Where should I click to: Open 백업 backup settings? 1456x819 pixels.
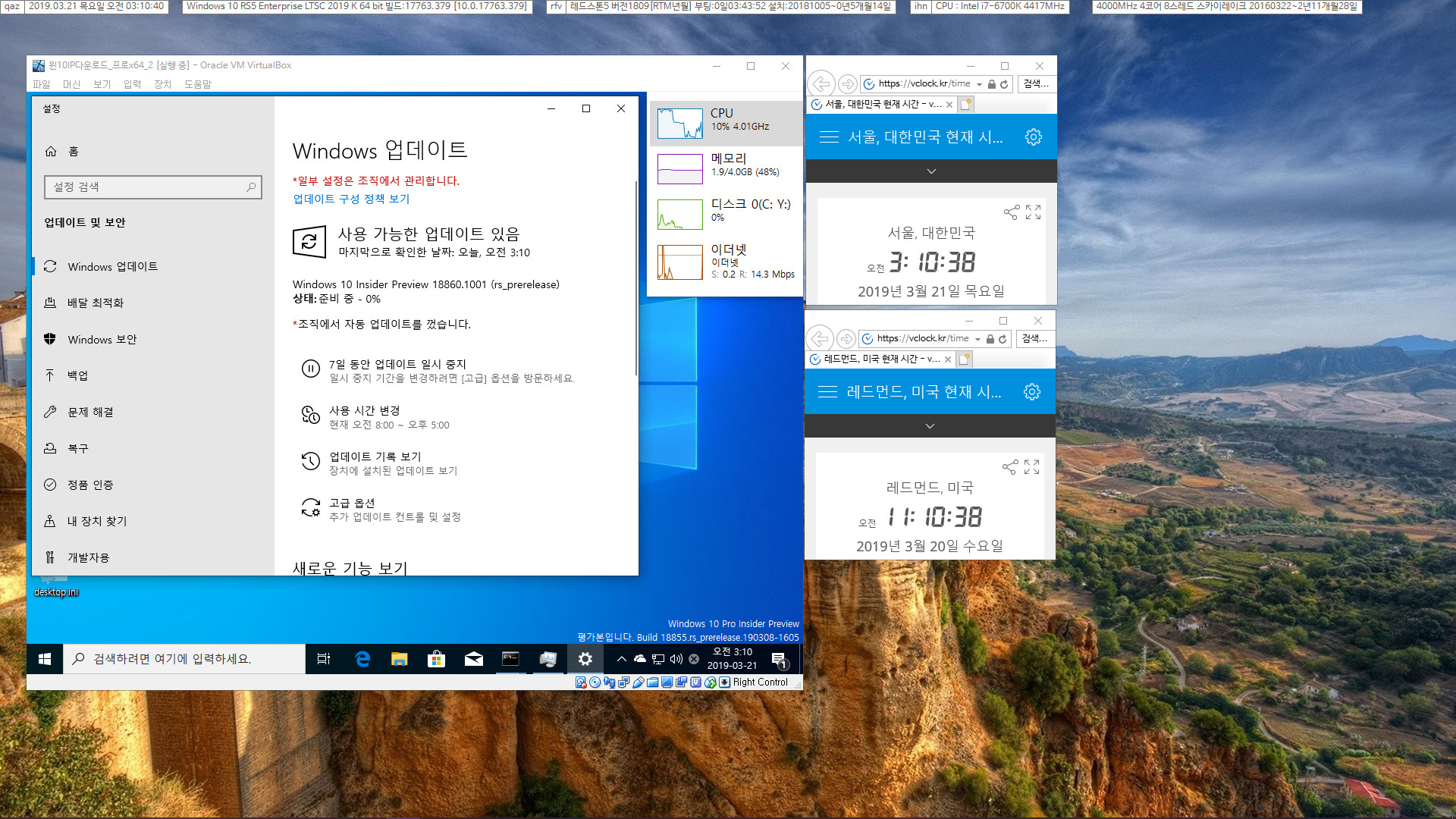pyautogui.click(x=77, y=375)
